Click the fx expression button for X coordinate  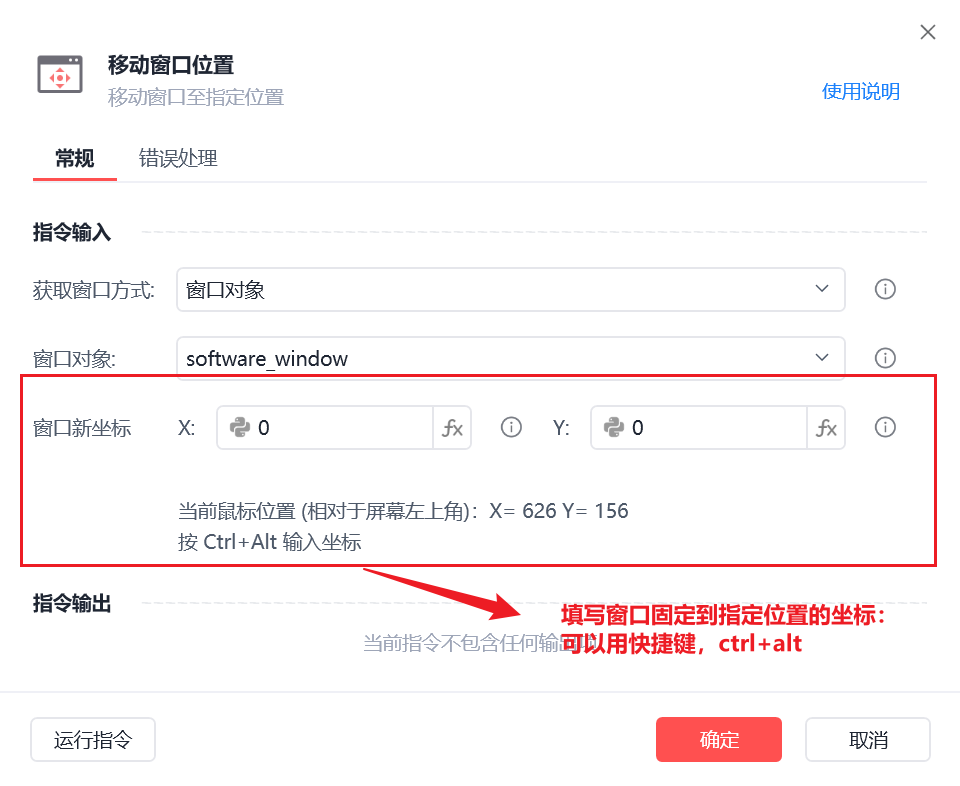tap(452, 428)
